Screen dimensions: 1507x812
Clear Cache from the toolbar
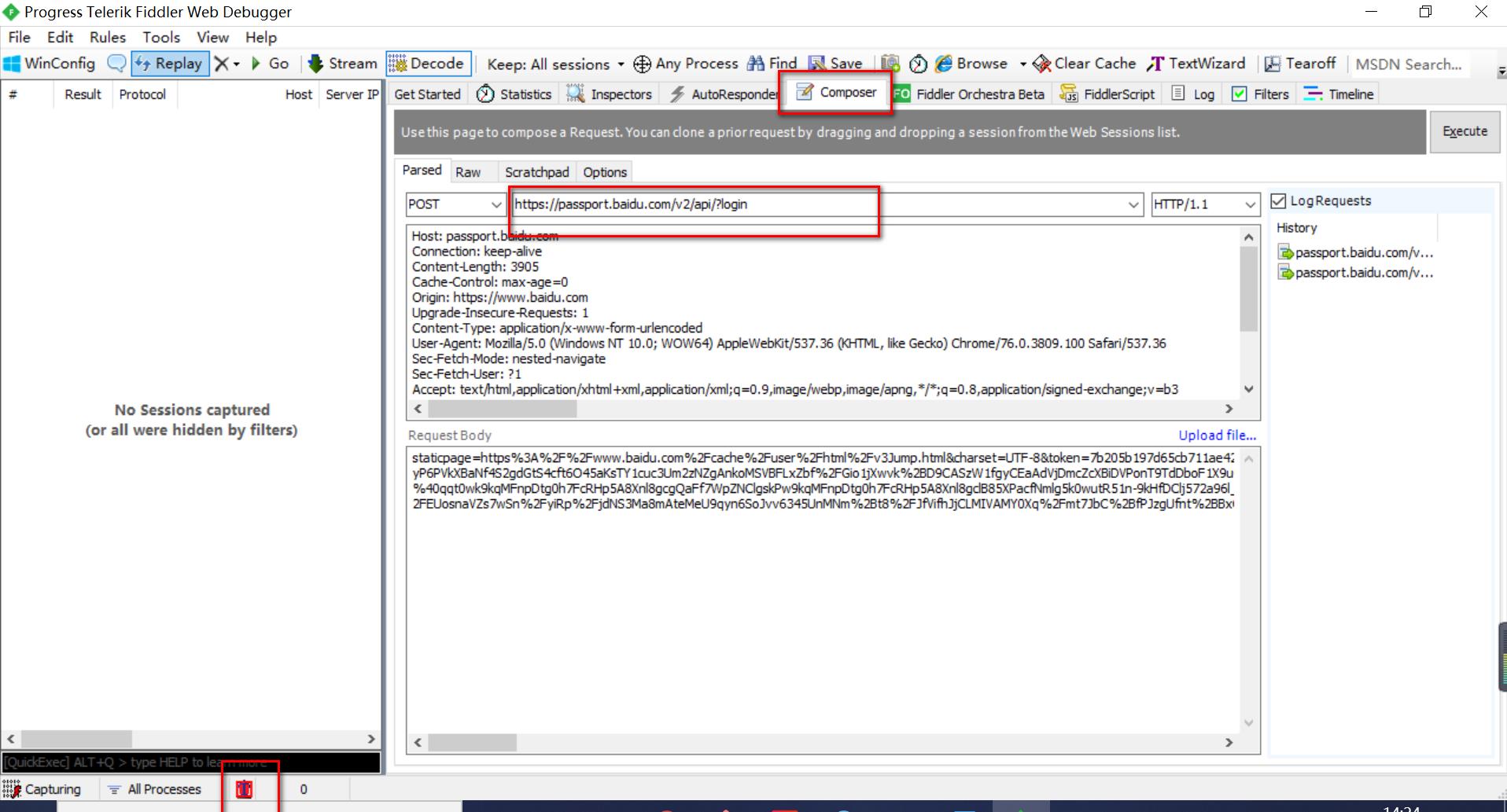tap(1085, 64)
